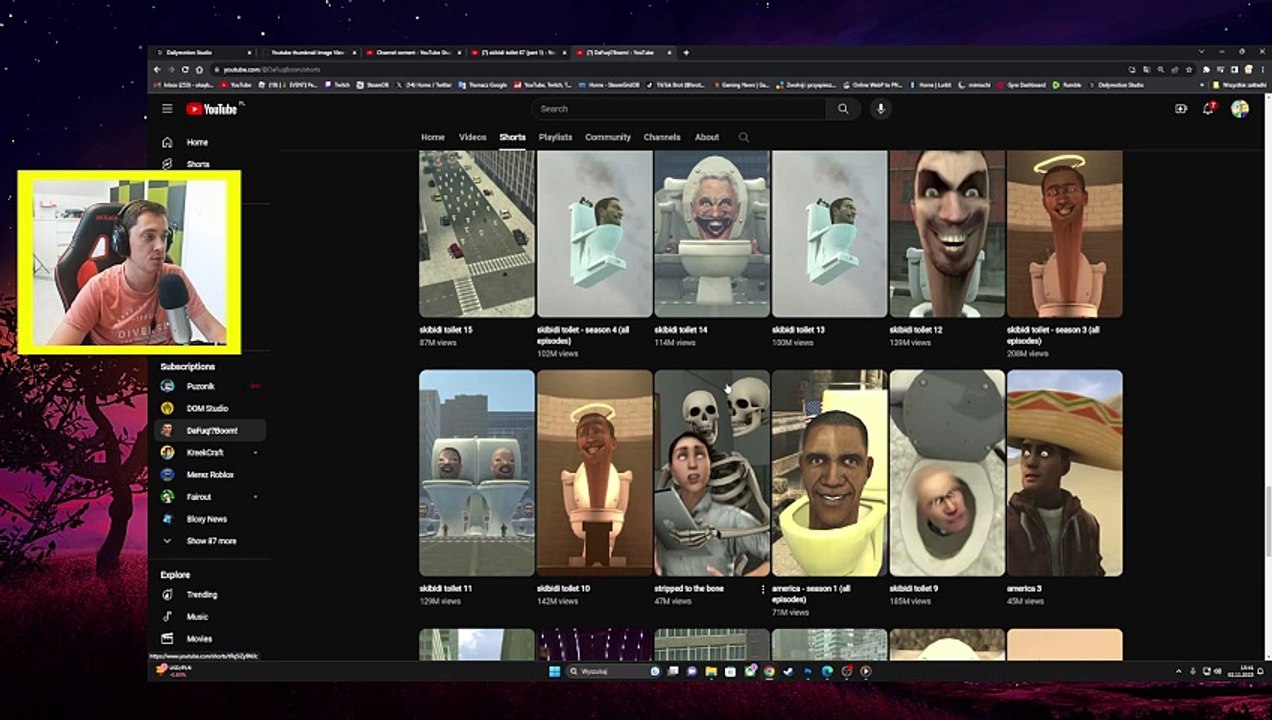Image resolution: width=1272 pixels, height=720 pixels.
Task: Open the Channels tab
Action: pyautogui.click(x=662, y=137)
